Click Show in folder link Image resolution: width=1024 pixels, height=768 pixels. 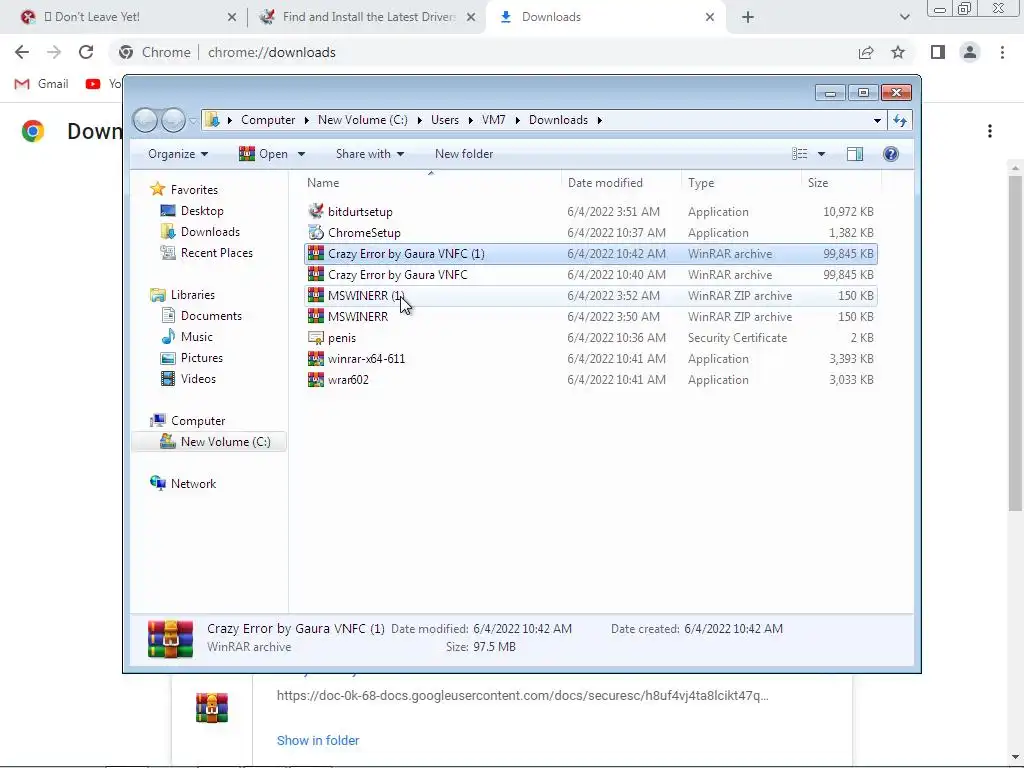click(x=318, y=741)
